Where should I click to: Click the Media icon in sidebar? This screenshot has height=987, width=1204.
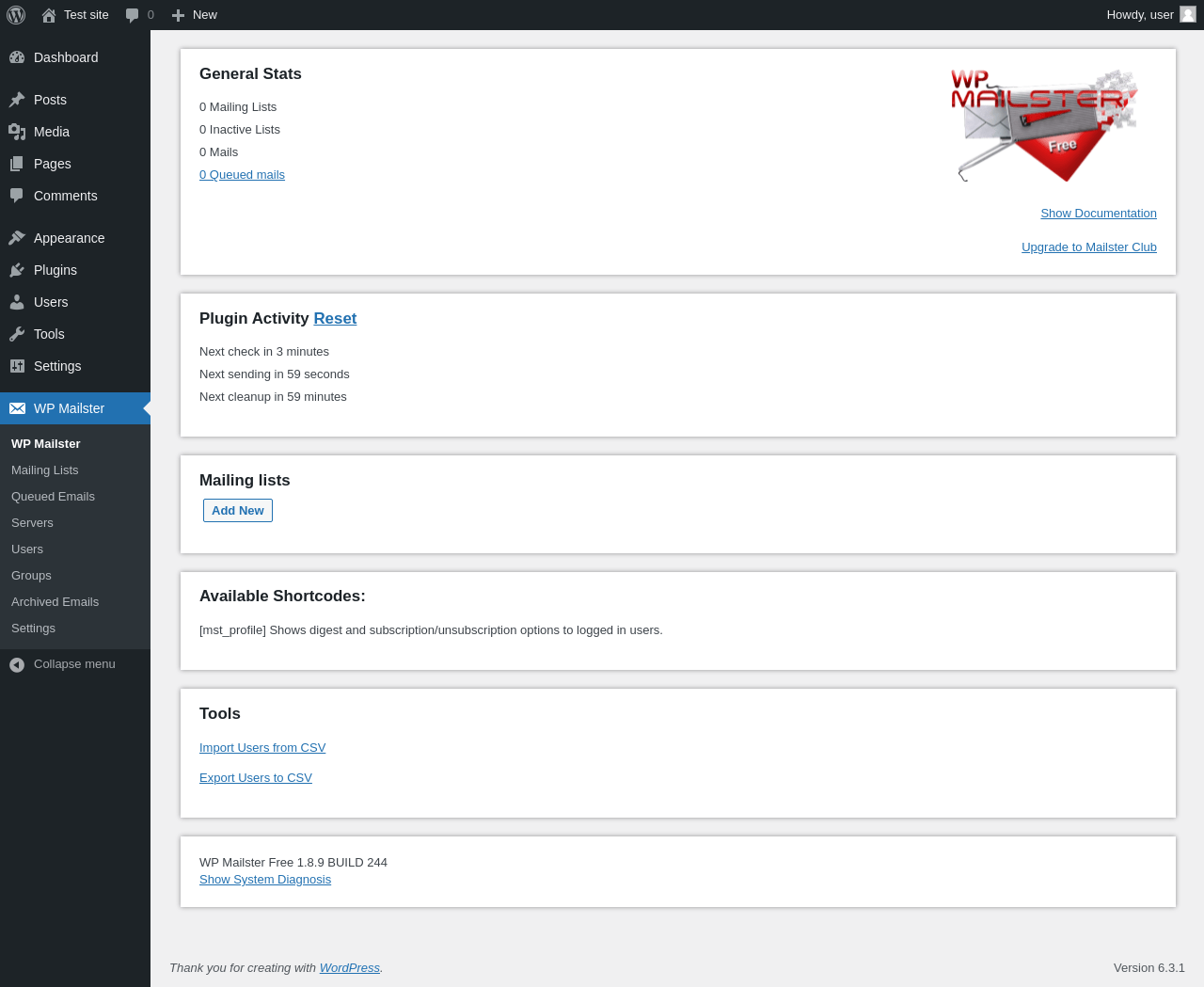tap(17, 132)
